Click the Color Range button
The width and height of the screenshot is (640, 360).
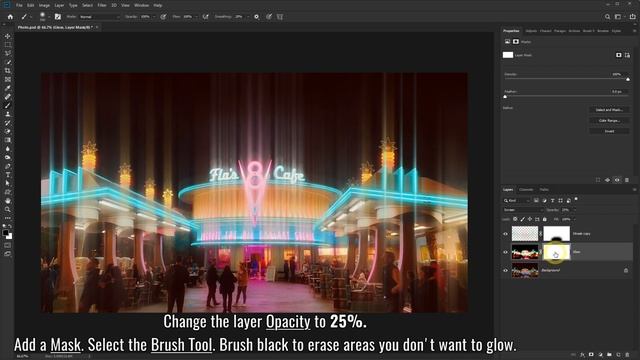tap(609, 120)
